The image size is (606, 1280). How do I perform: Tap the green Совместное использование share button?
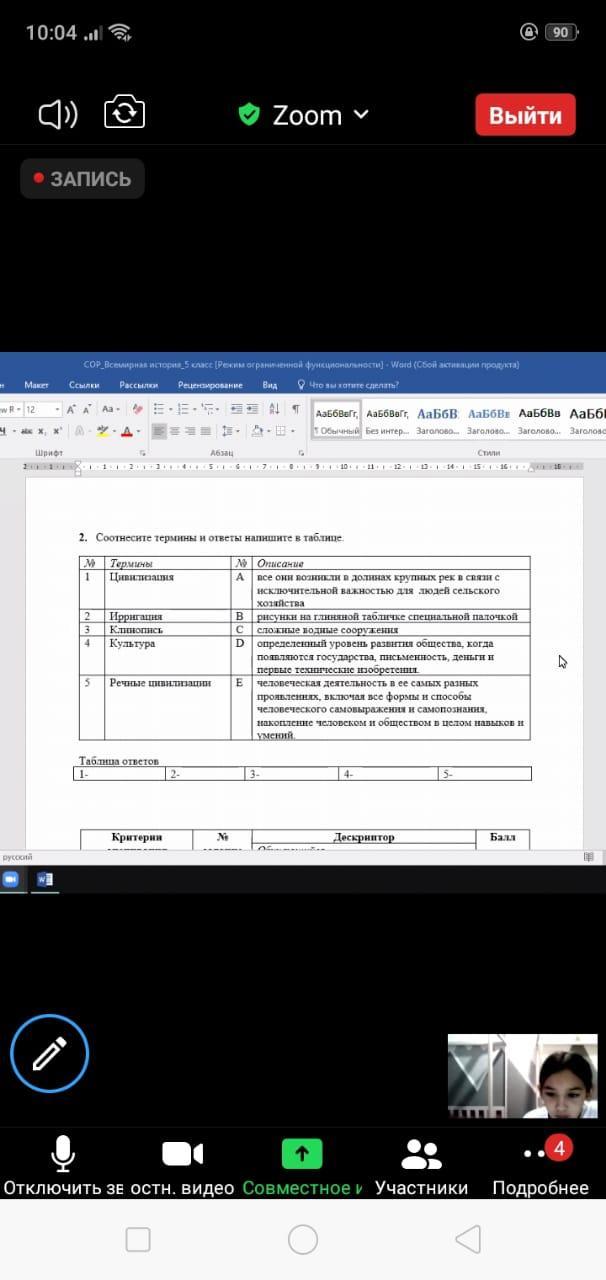click(x=302, y=1166)
